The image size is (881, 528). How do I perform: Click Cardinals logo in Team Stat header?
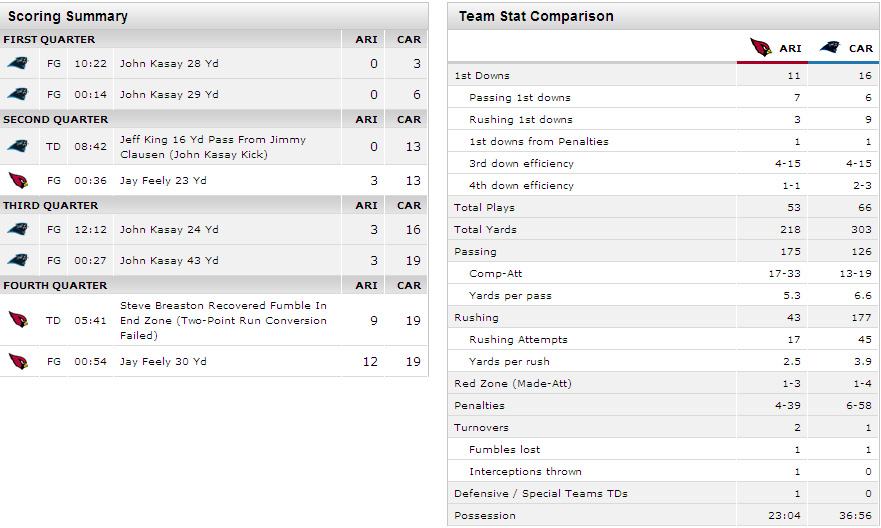(x=762, y=47)
